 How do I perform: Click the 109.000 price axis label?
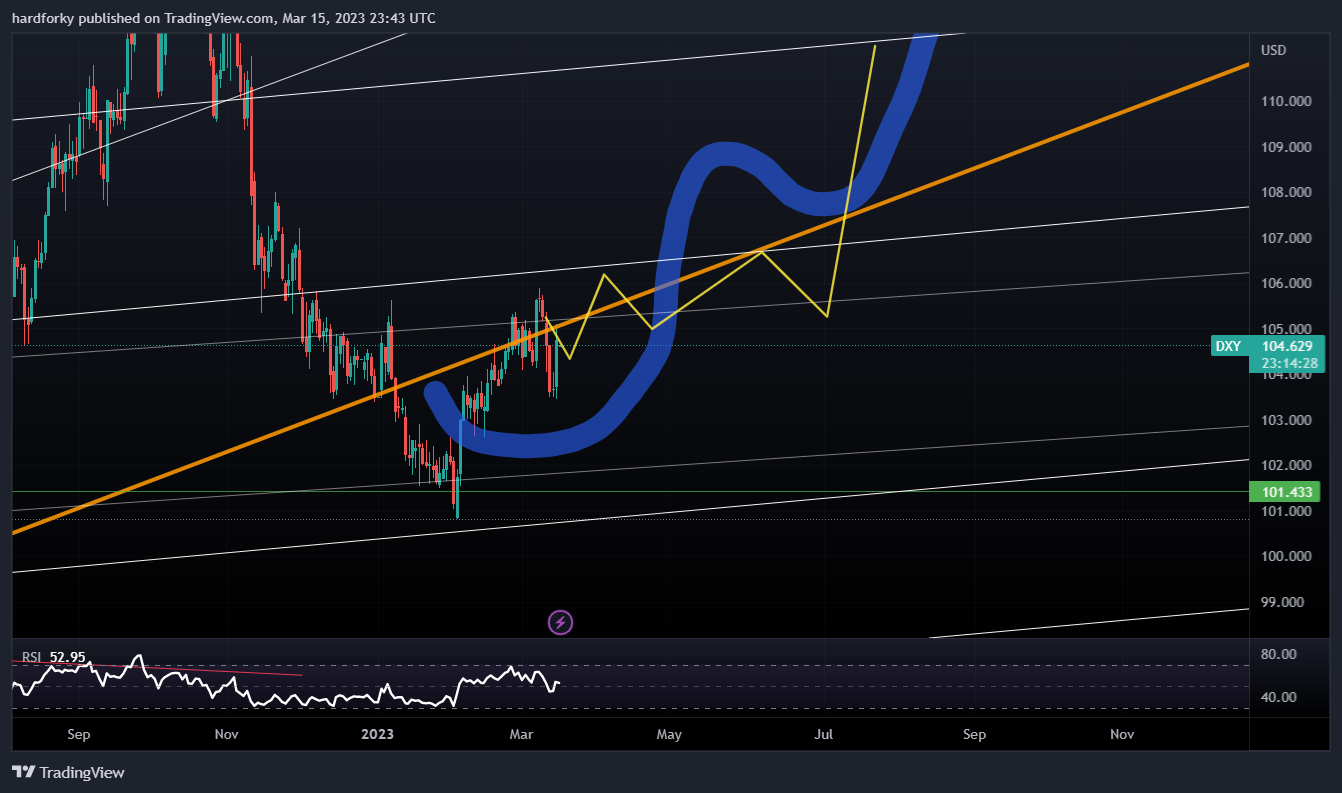click(1286, 147)
